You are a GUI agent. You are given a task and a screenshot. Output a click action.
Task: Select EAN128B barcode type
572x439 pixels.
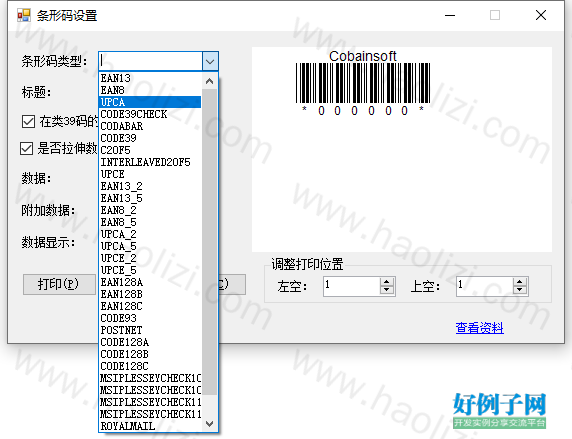[150, 294]
